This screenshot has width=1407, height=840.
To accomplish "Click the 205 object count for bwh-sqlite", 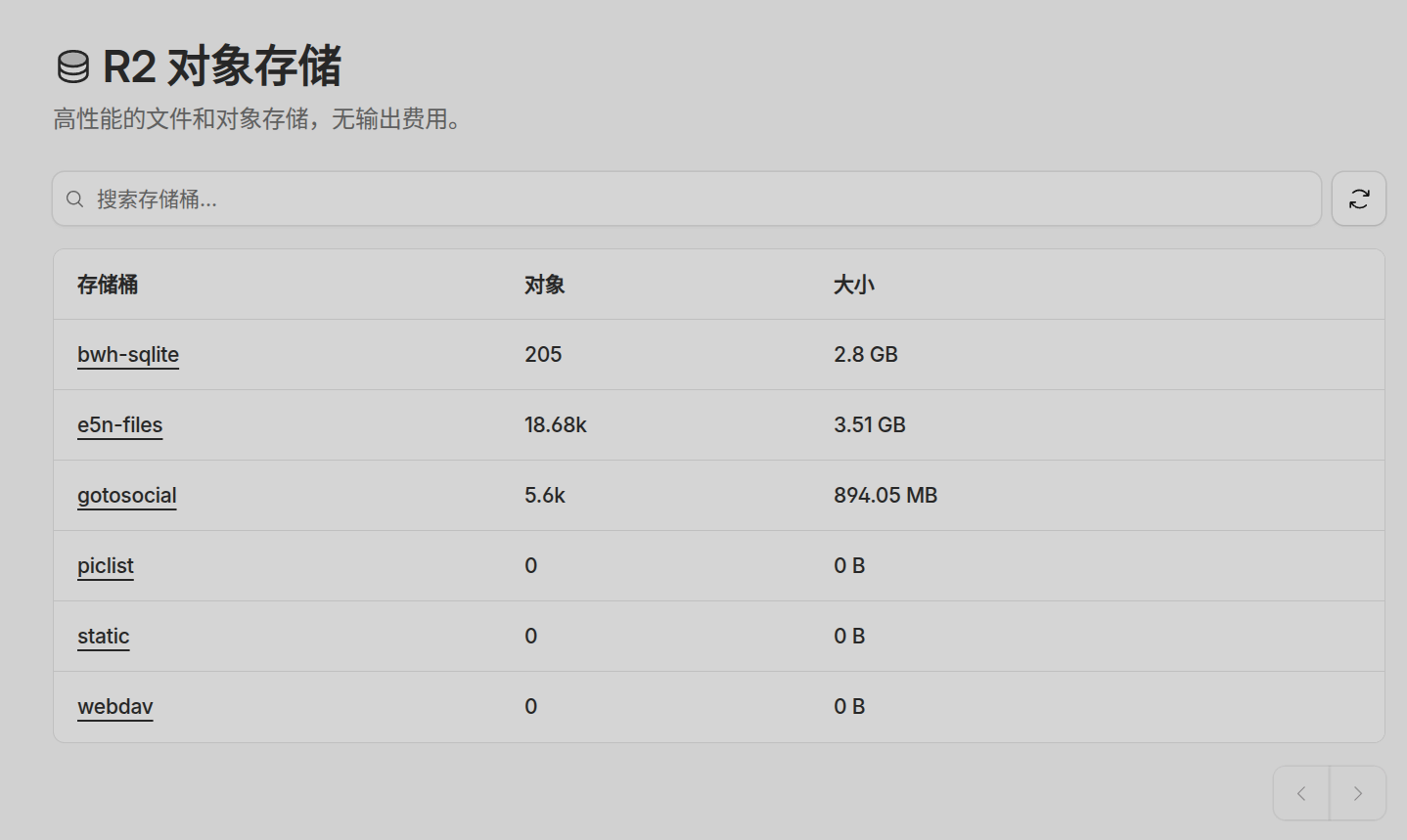I will click(x=543, y=354).
